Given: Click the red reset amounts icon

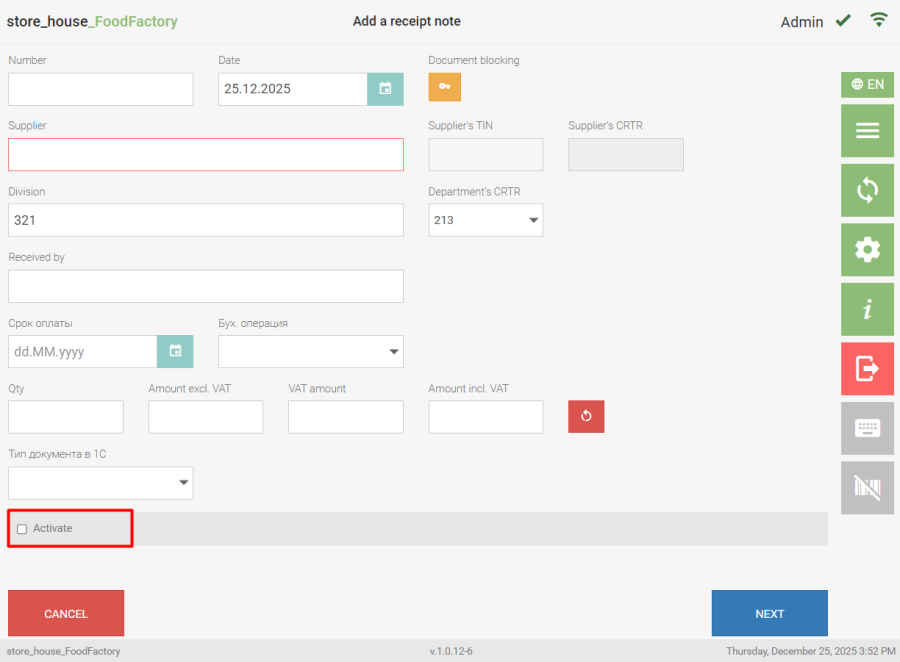Looking at the screenshot, I should click(x=586, y=417).
